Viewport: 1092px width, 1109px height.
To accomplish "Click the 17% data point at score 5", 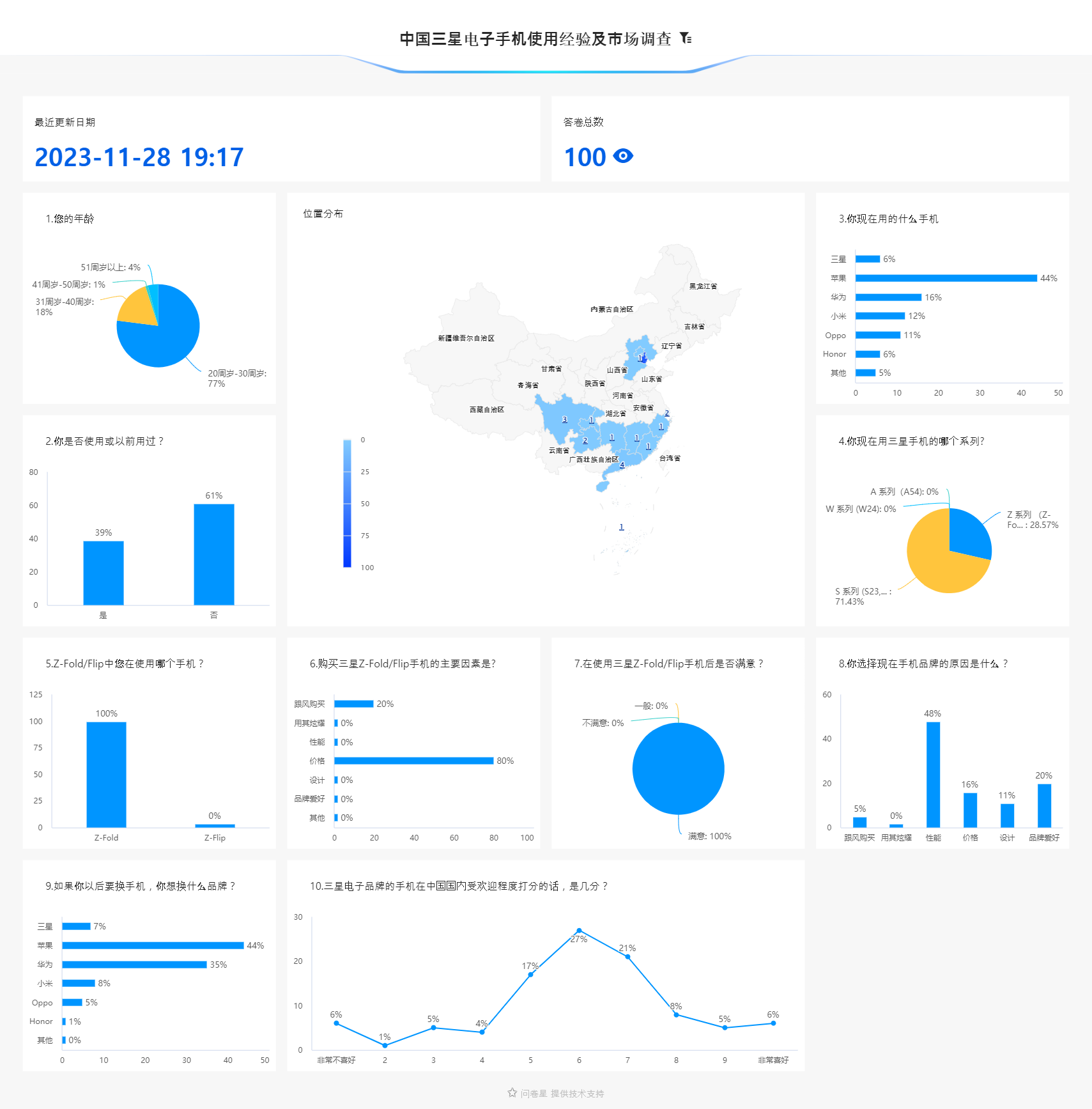I will 530,975.
